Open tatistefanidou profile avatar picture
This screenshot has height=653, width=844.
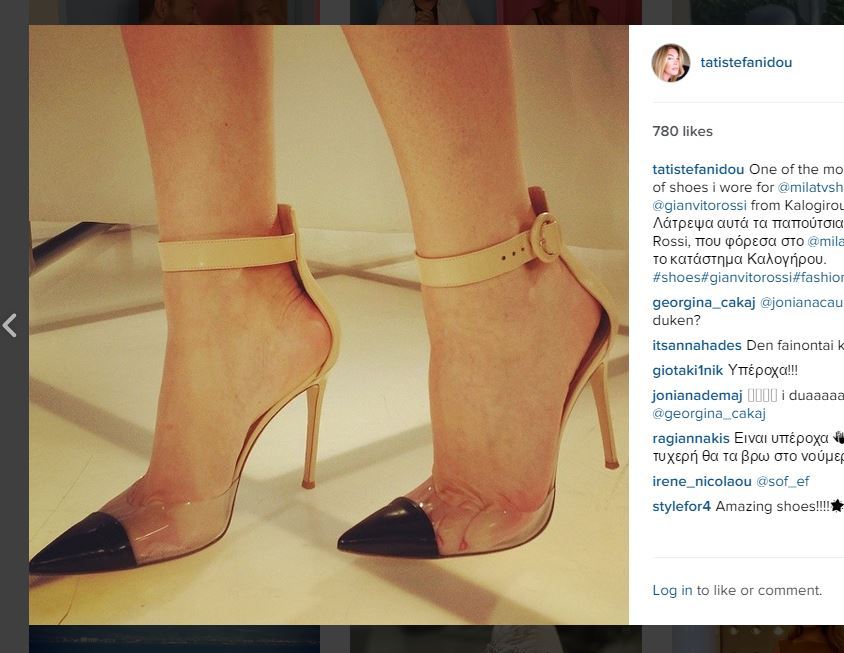pyautogui.click(x=671, y=63)
